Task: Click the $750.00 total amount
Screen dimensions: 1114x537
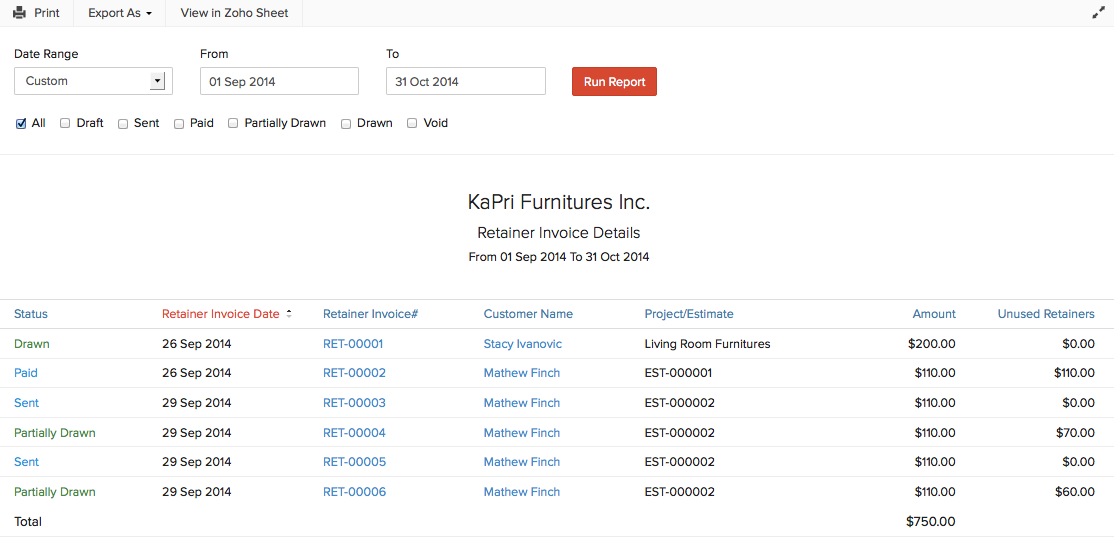Action: click(x=931, y=521)
